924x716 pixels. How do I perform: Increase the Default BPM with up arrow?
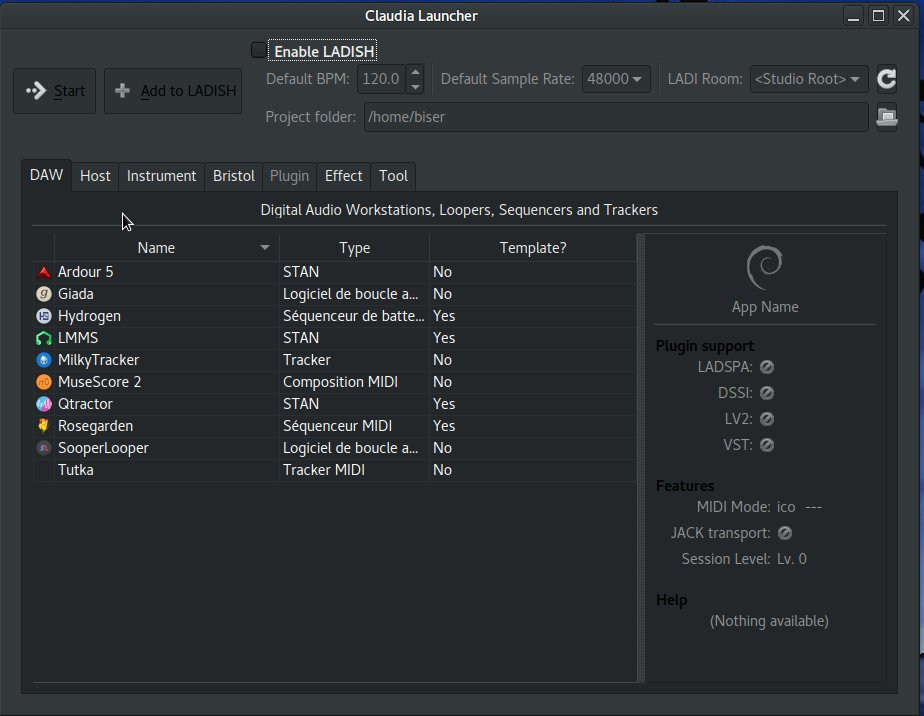415,72
